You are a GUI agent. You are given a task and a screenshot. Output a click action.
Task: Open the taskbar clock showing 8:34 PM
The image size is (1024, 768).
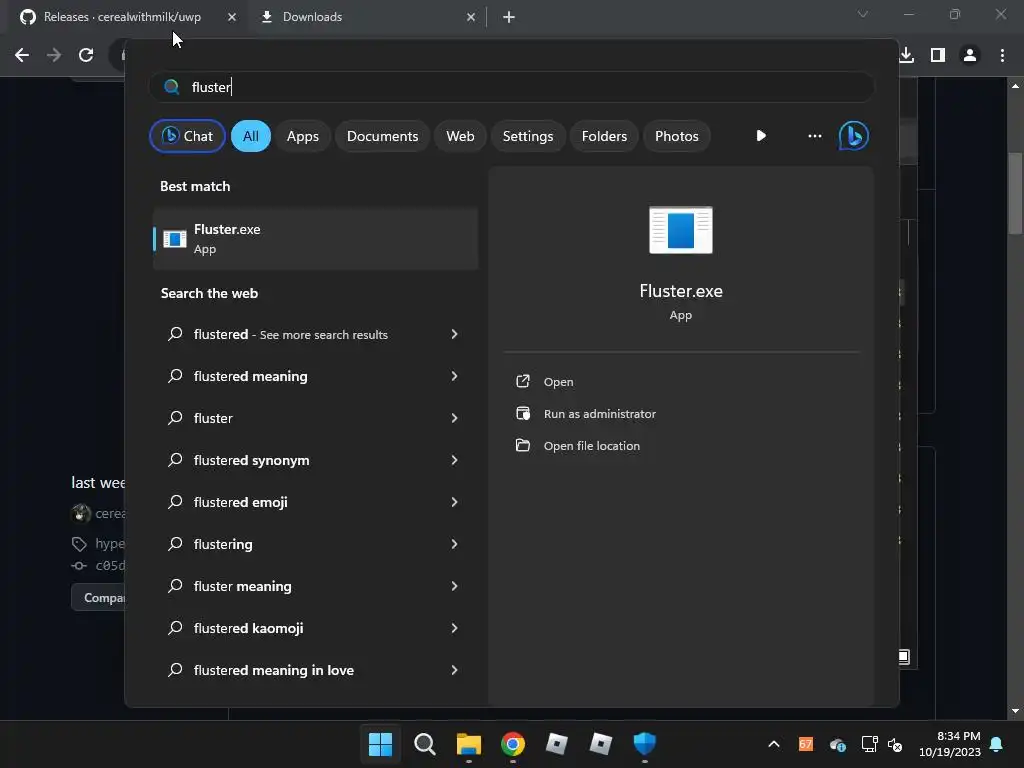pyautogui.click(x=950, y=744)
